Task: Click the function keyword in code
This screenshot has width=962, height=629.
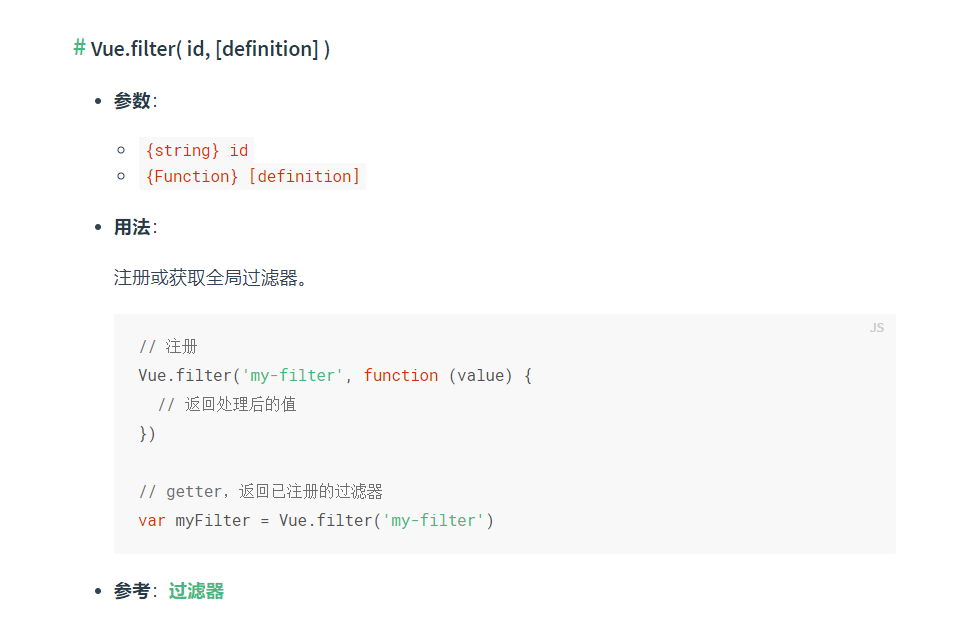Action: tap(401, 376)
